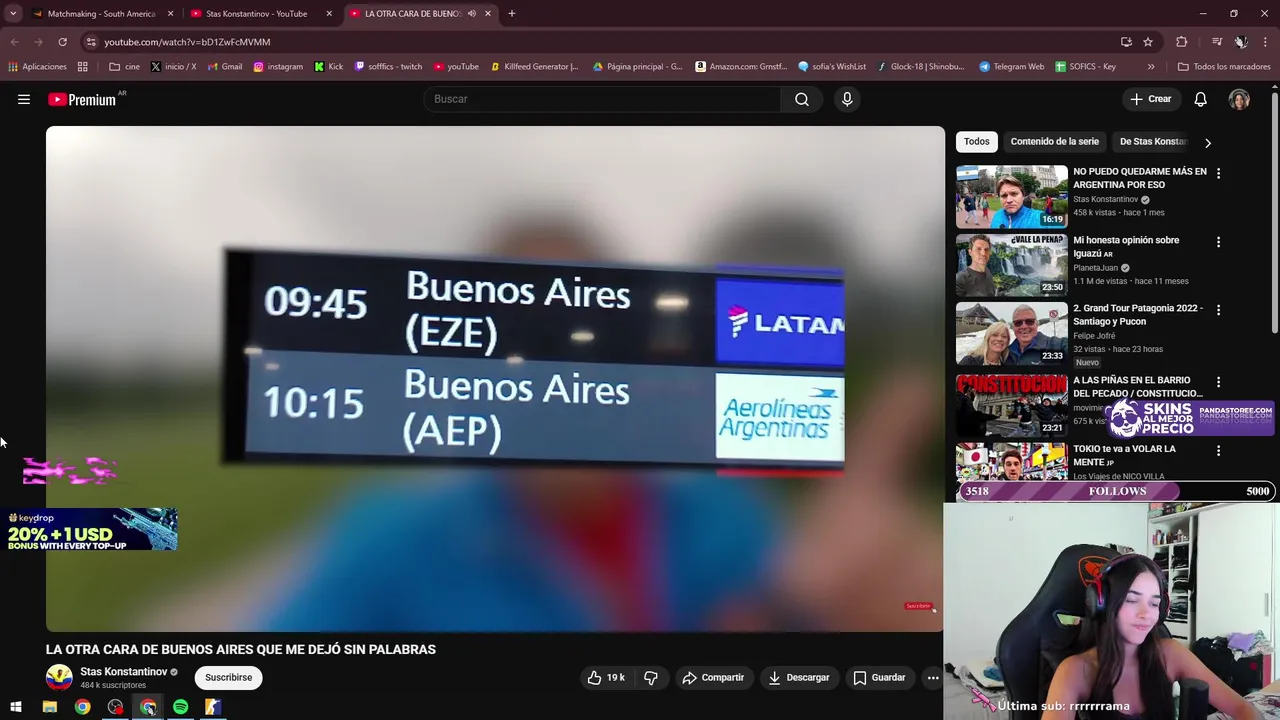Open the Kick bookmark

[328, 67]
